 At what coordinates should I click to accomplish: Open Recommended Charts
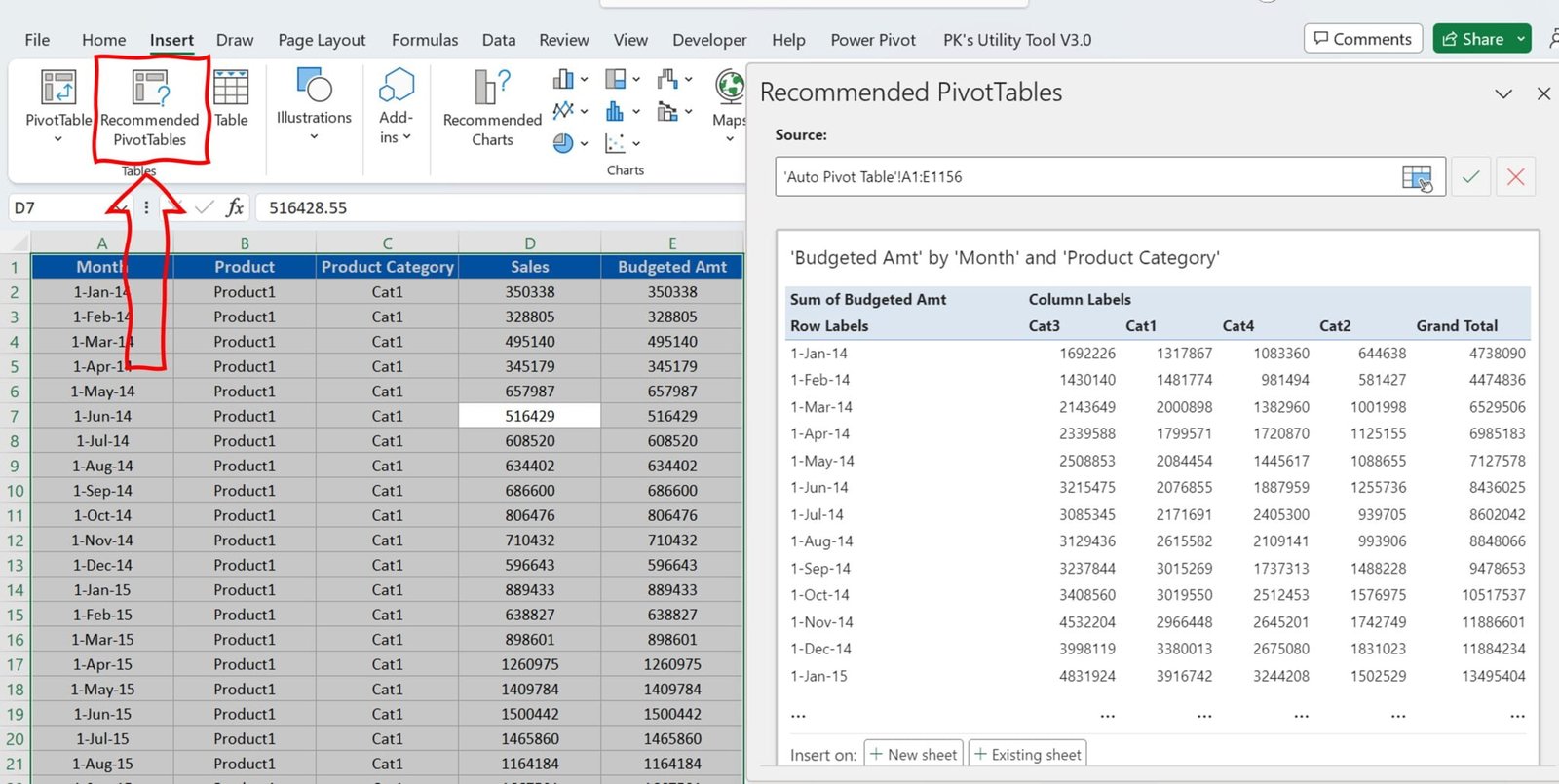(x=492, y=107)
